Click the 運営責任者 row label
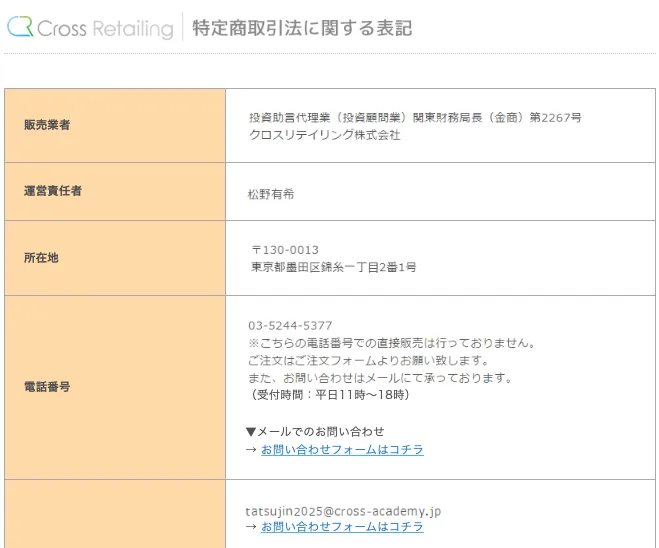 (x=53, y=191)
